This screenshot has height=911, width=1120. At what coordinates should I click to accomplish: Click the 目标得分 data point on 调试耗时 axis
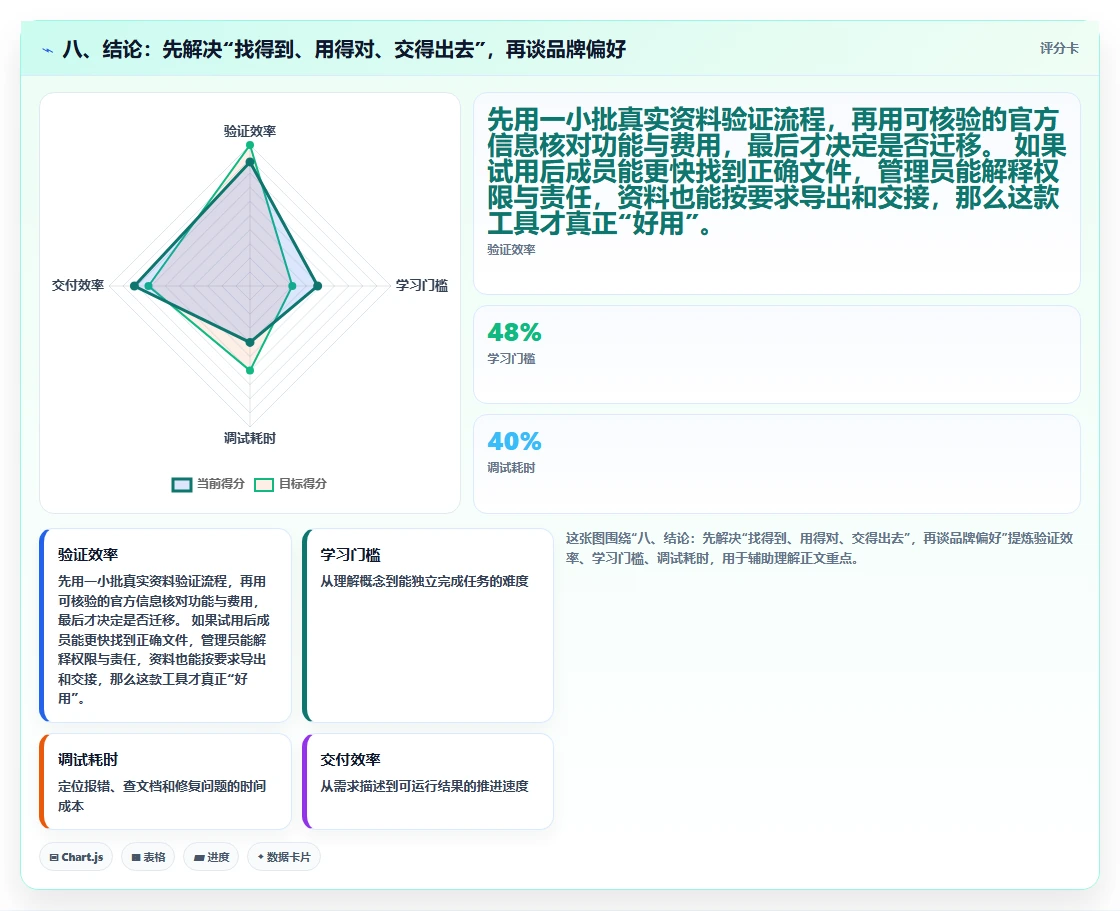[250, 370]
